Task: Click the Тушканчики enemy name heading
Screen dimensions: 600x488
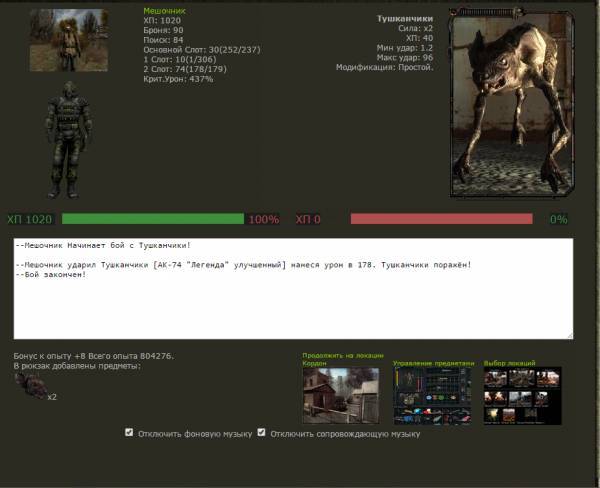Action: (x=404, y=18)
